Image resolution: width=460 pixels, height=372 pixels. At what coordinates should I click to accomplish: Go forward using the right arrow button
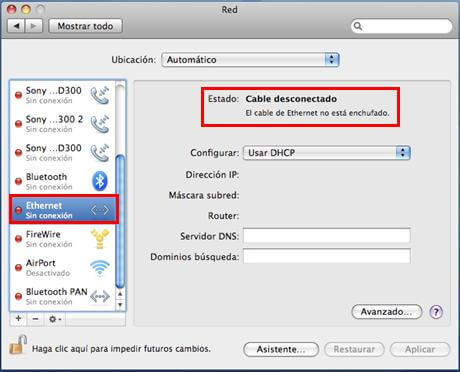tap(34, 26)
